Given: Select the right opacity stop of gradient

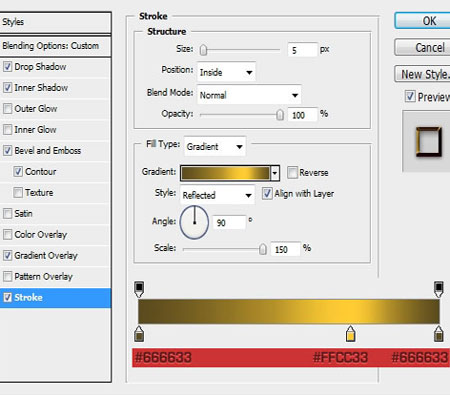Looking at the screenshot, I should 439,289.
